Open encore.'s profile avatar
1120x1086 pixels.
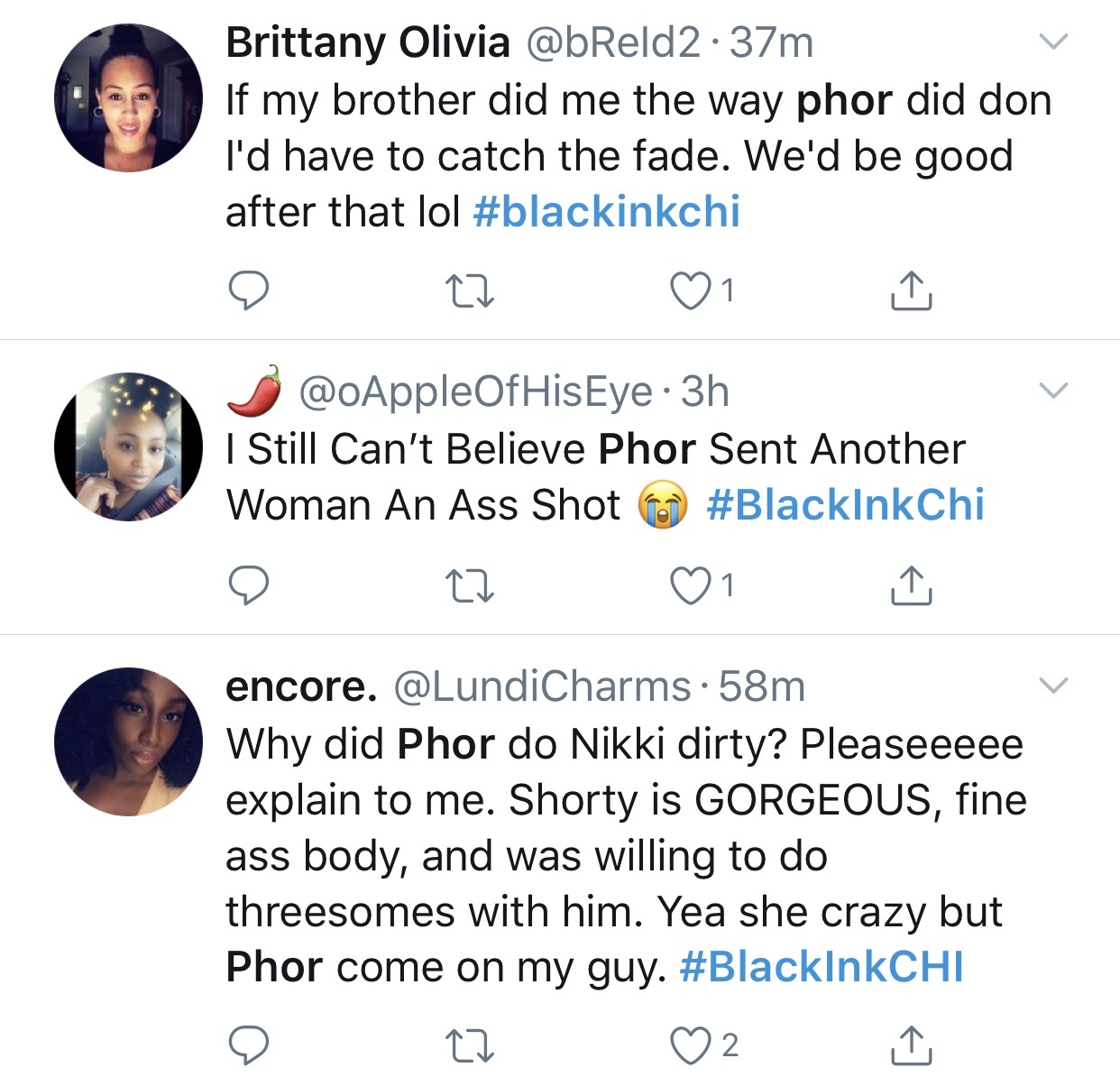point(128,741)
